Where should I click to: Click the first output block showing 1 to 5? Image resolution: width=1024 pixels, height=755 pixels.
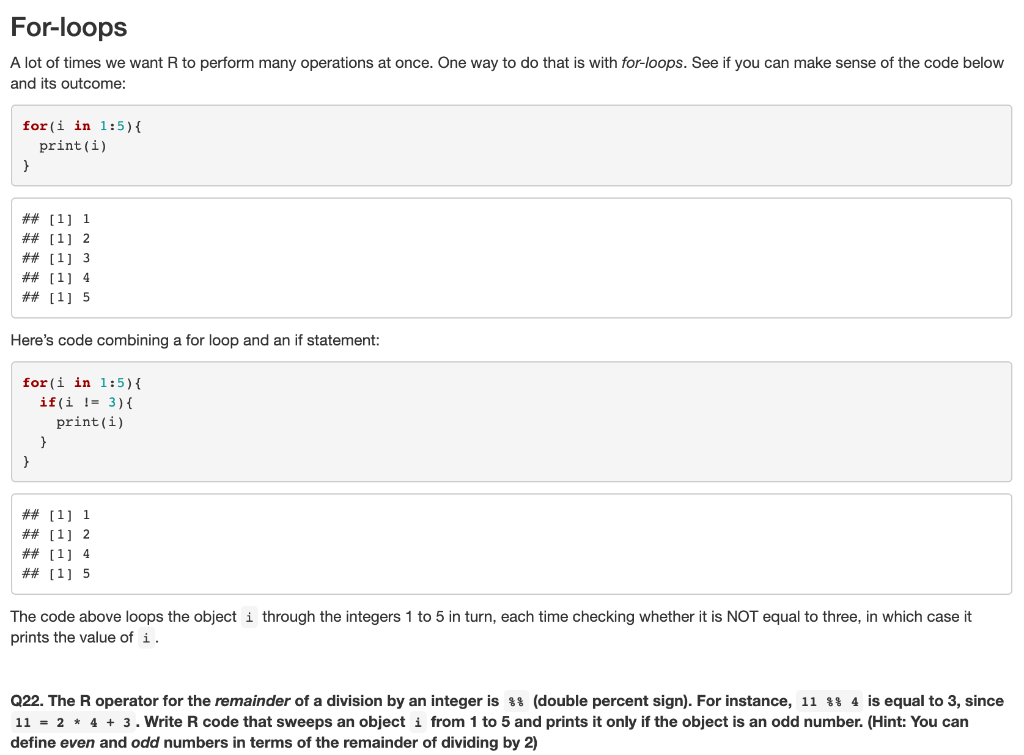[x=511, y=258]
